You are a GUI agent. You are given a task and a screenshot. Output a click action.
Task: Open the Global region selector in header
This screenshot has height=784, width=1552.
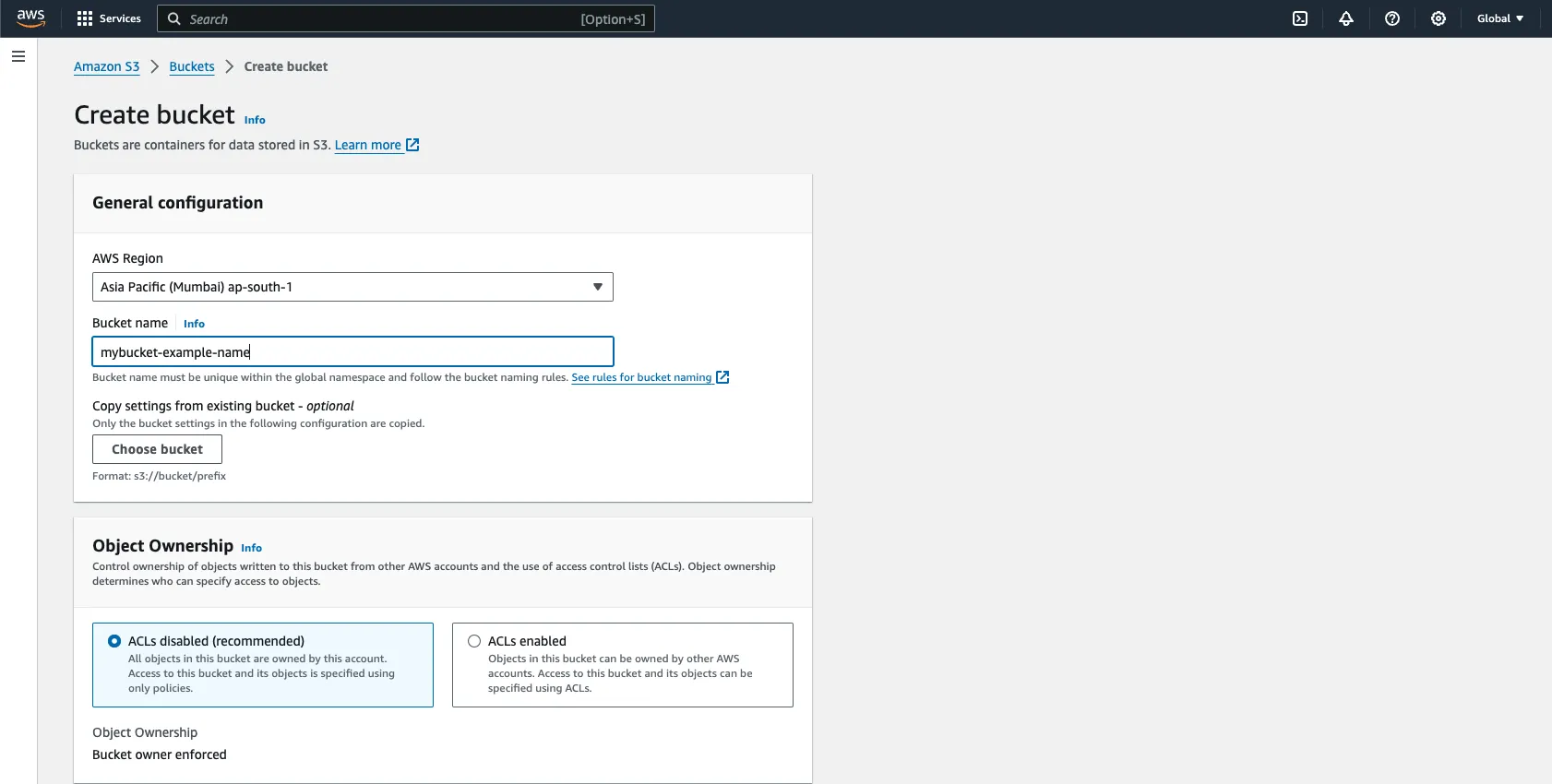(x=1500, y=18)
